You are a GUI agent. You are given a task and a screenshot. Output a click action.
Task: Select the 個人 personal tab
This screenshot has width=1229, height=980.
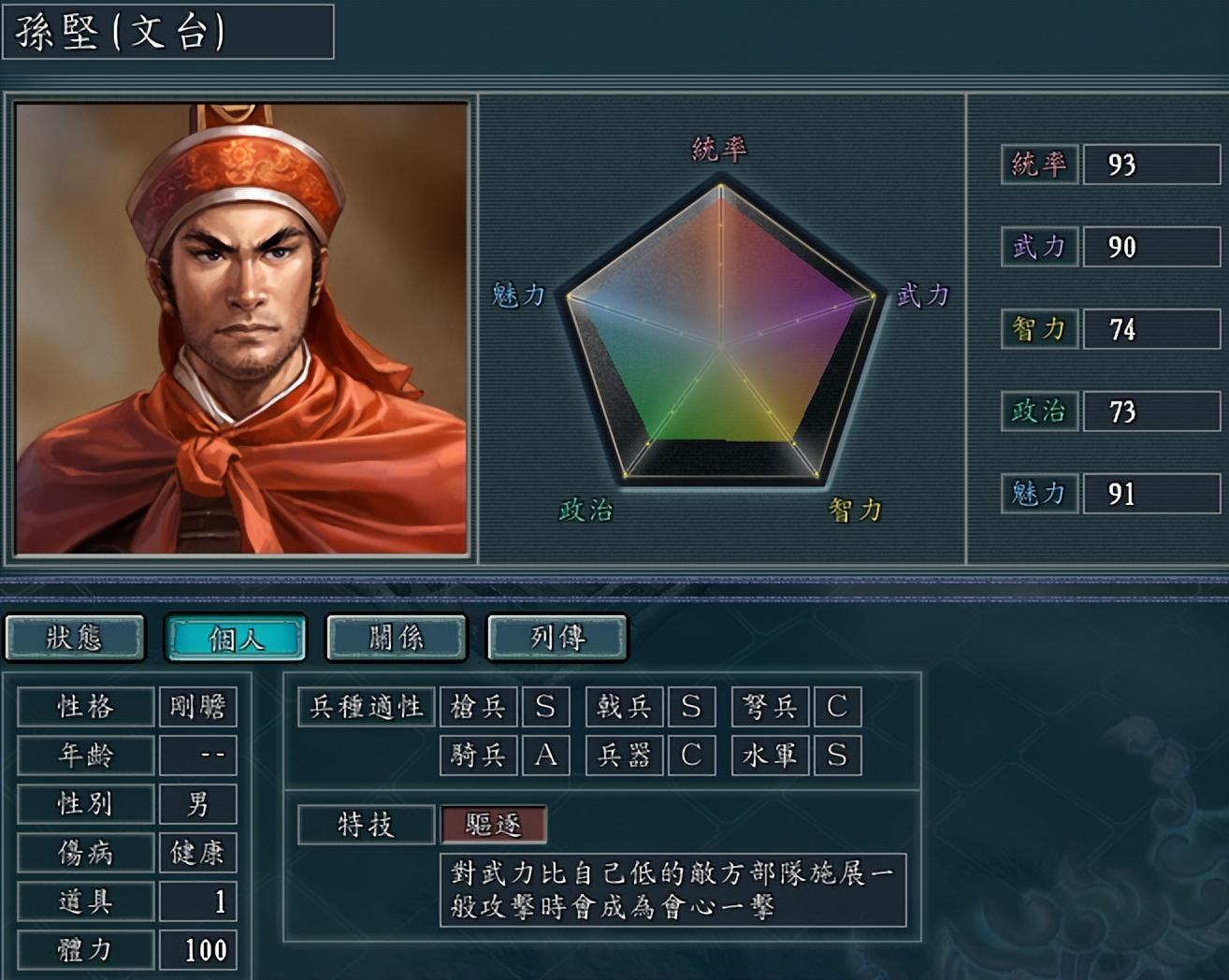pos(236,638)
